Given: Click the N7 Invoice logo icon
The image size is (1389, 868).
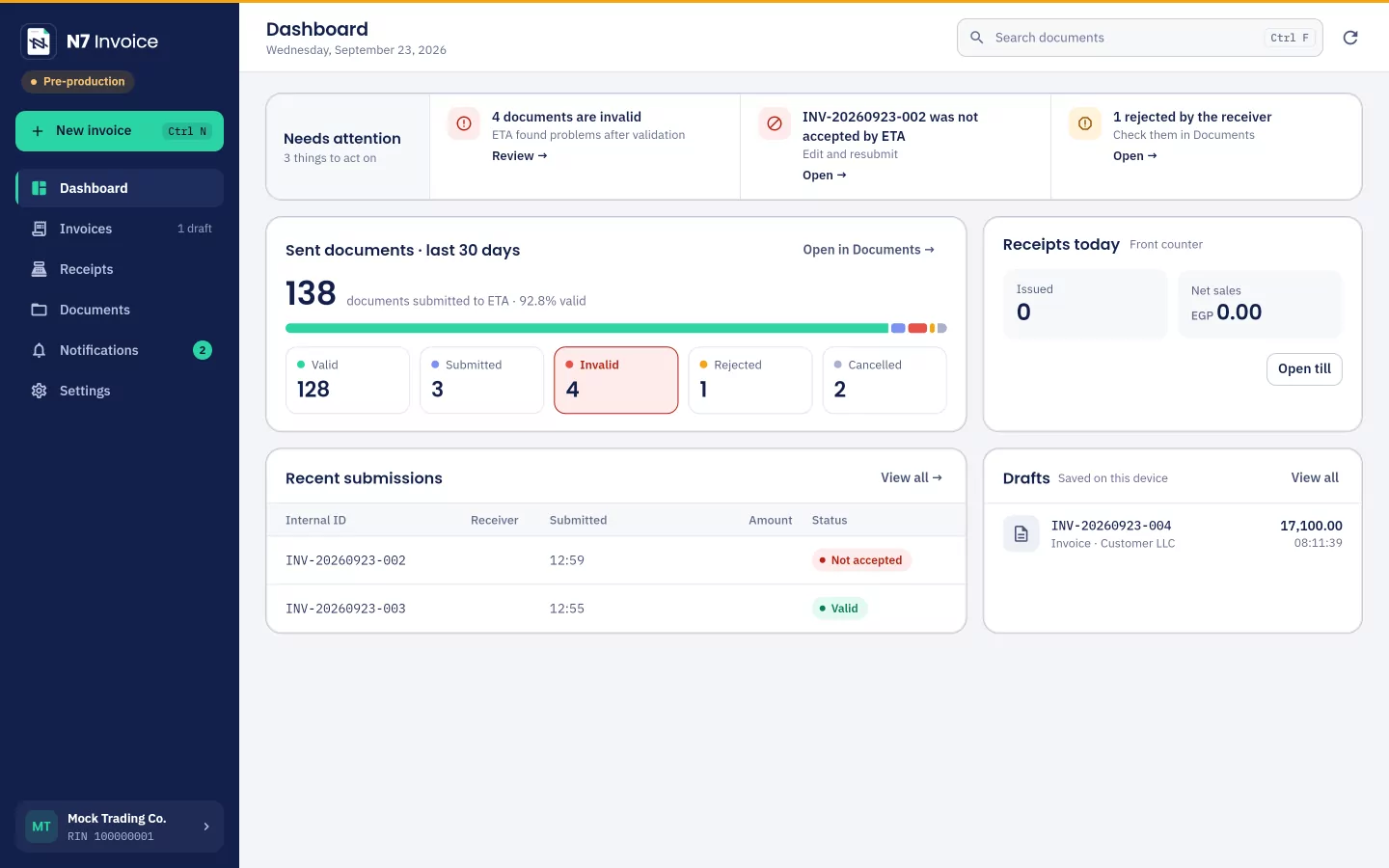Looking at the screenshot, I should point(39,41).
